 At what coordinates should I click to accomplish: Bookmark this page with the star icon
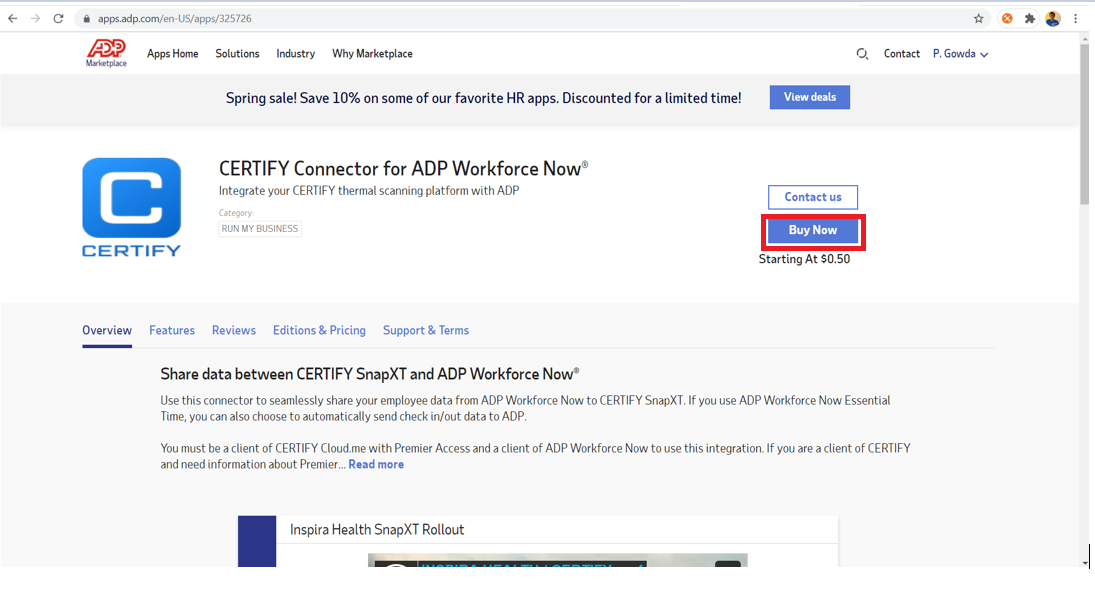(978, 19)
